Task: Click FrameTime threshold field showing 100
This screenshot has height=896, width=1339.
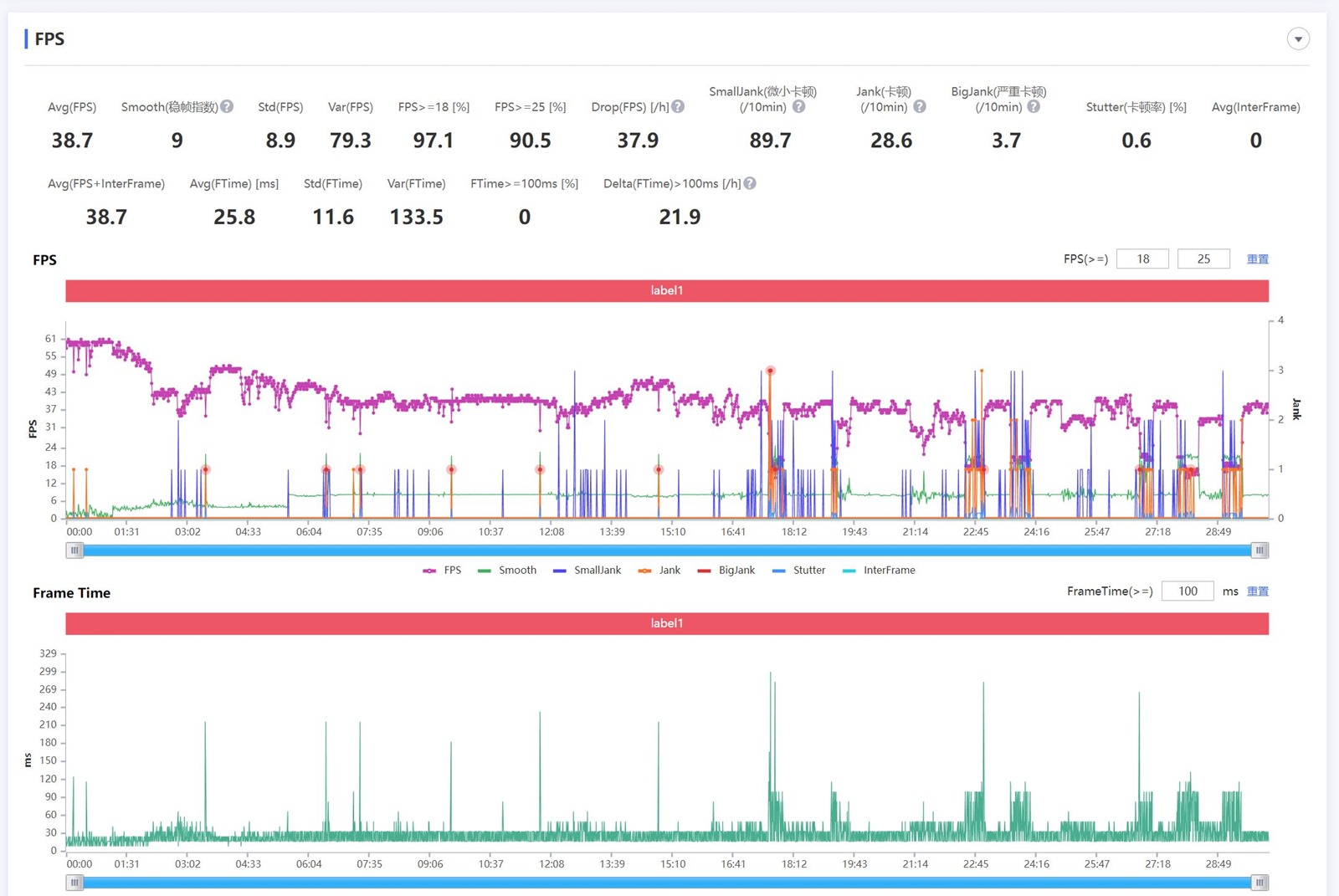Action: point(1187,591)
